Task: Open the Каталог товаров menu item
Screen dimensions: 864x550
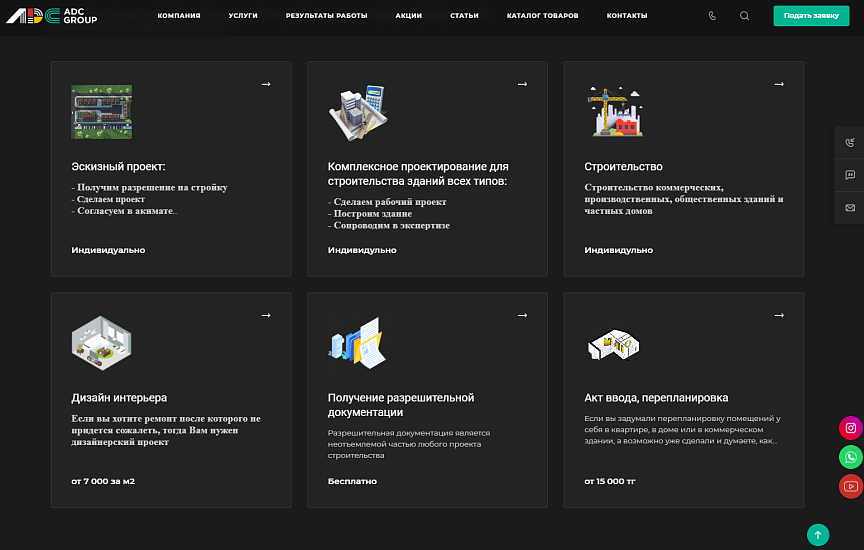Action: 542,15
